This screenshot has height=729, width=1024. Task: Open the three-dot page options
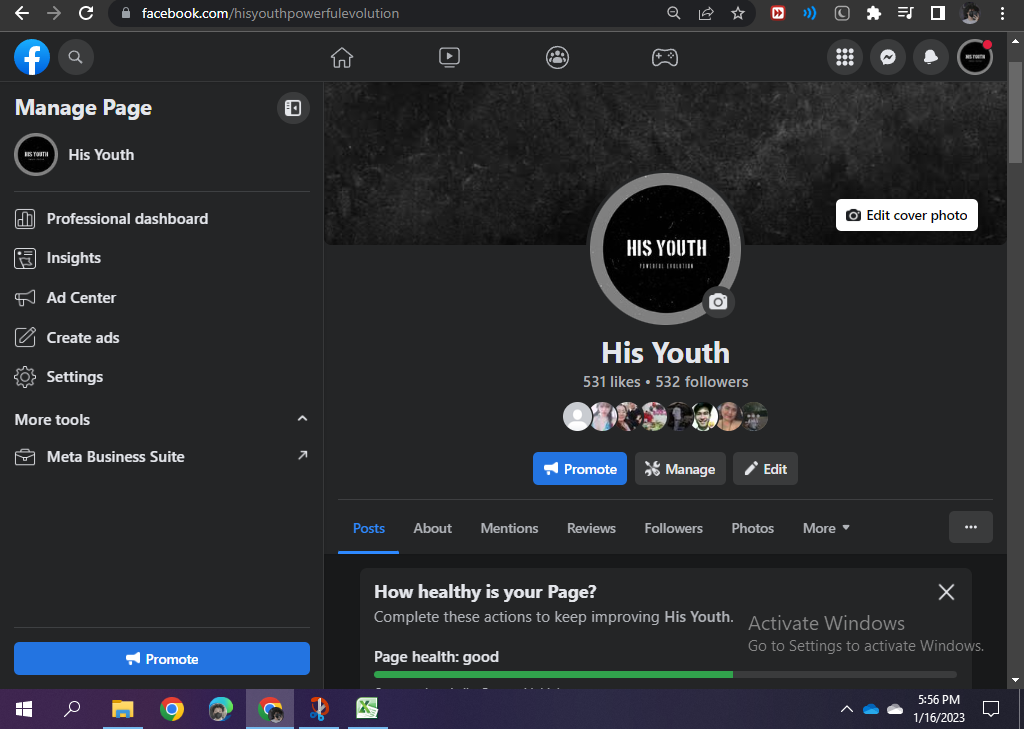[x=970, y=527]
